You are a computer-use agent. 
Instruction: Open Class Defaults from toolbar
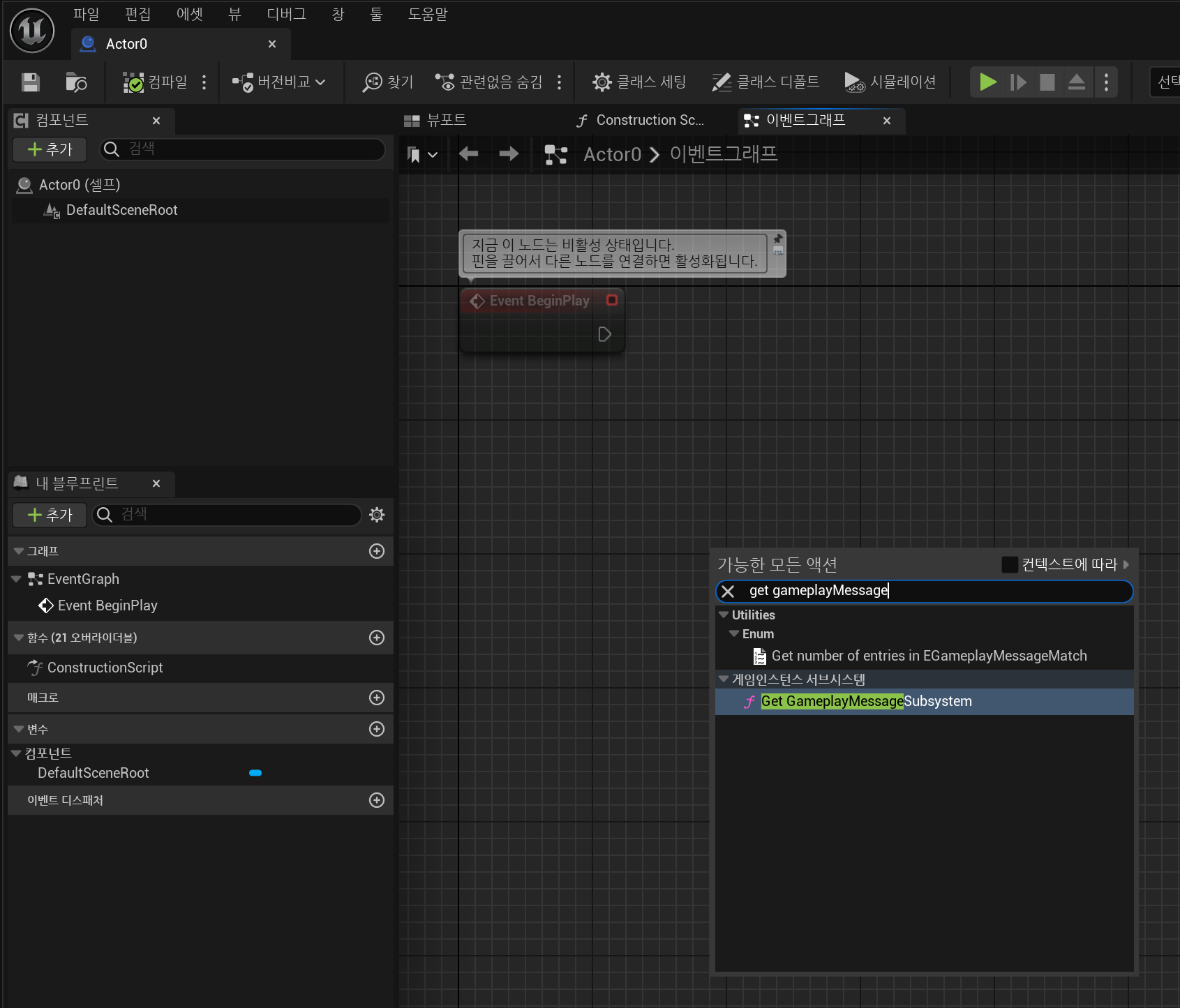point(765,82)
